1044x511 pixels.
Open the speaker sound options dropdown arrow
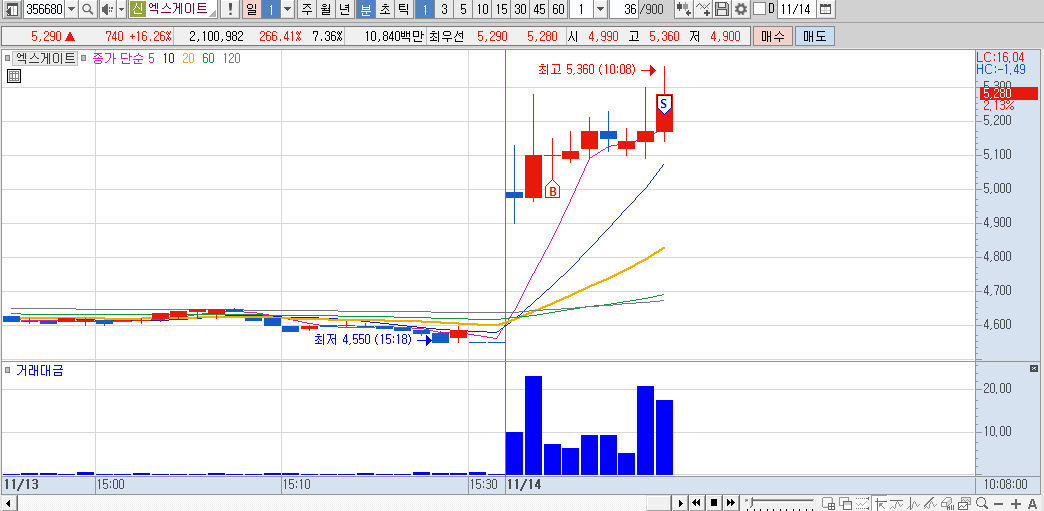(x=121, y=9)
